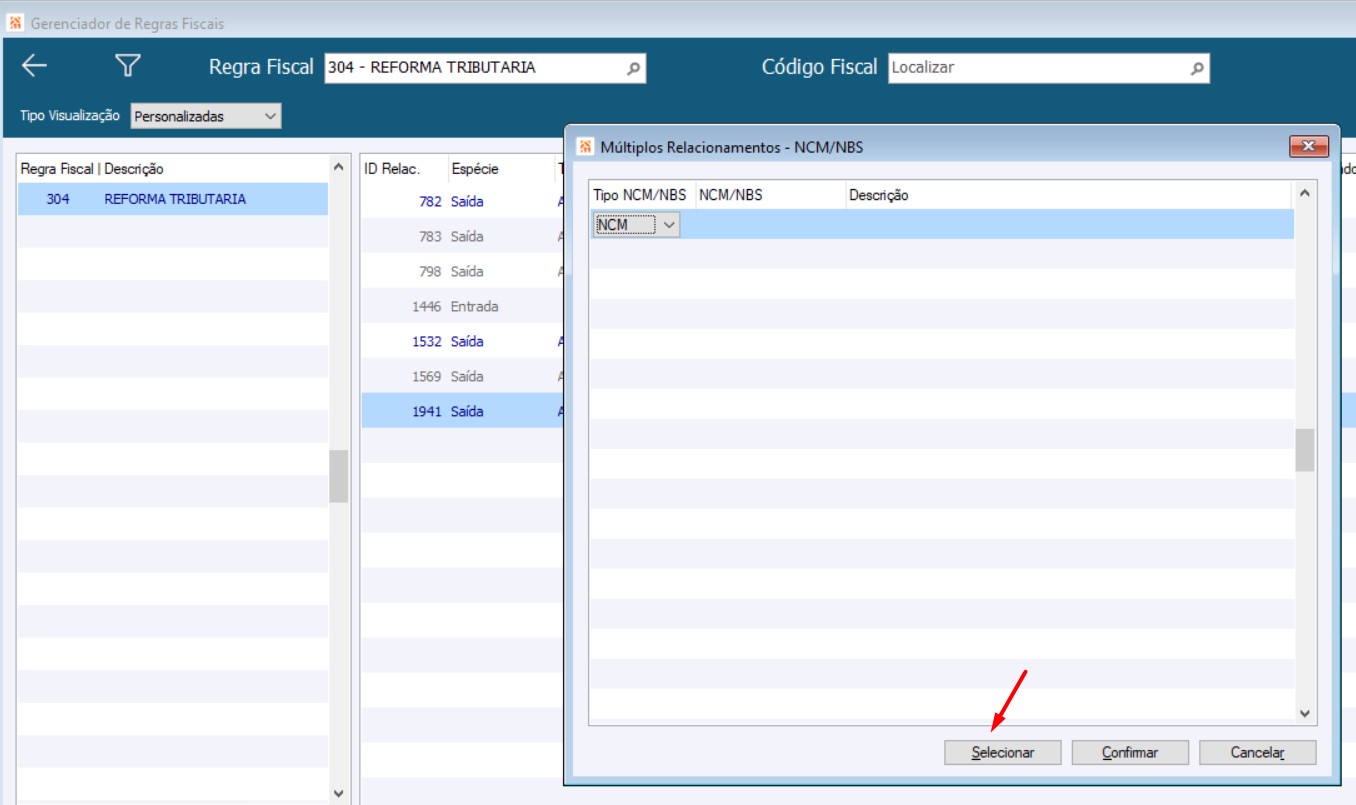Click the Descrição column header in the dialog
This screenshot has height=805, width=1356.
pyautogui.click(x=879, y=195)
